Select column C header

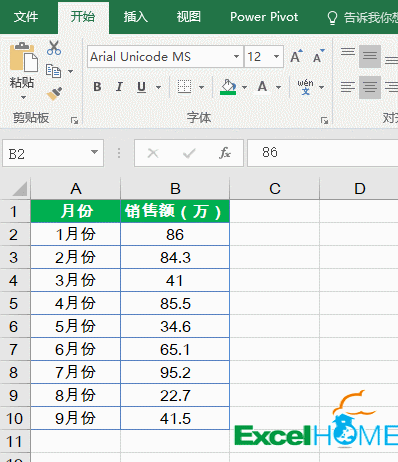(274, 189)
